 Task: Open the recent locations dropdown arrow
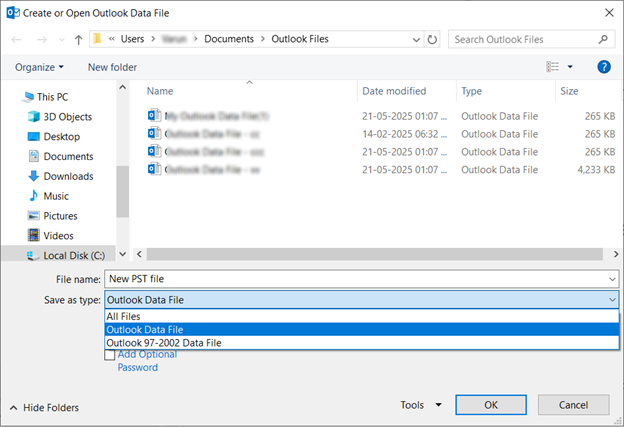[61, 39]
